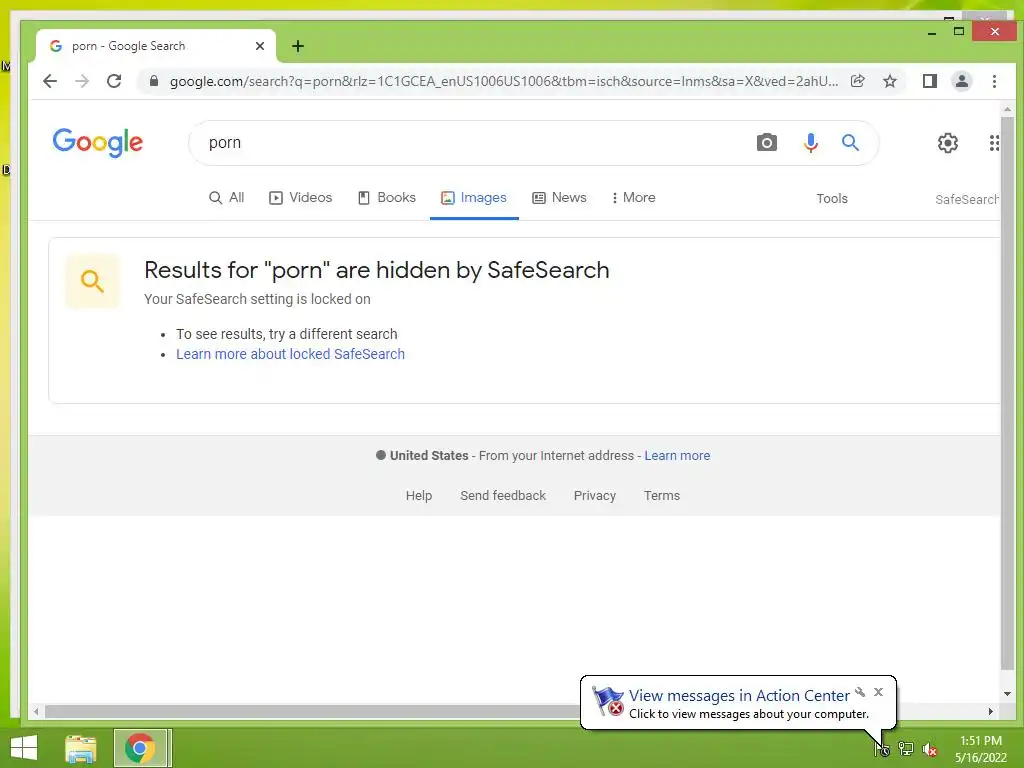Click the browser forward arrow
The height and width of the screenshot is (768, 1024).
(82, 81)
